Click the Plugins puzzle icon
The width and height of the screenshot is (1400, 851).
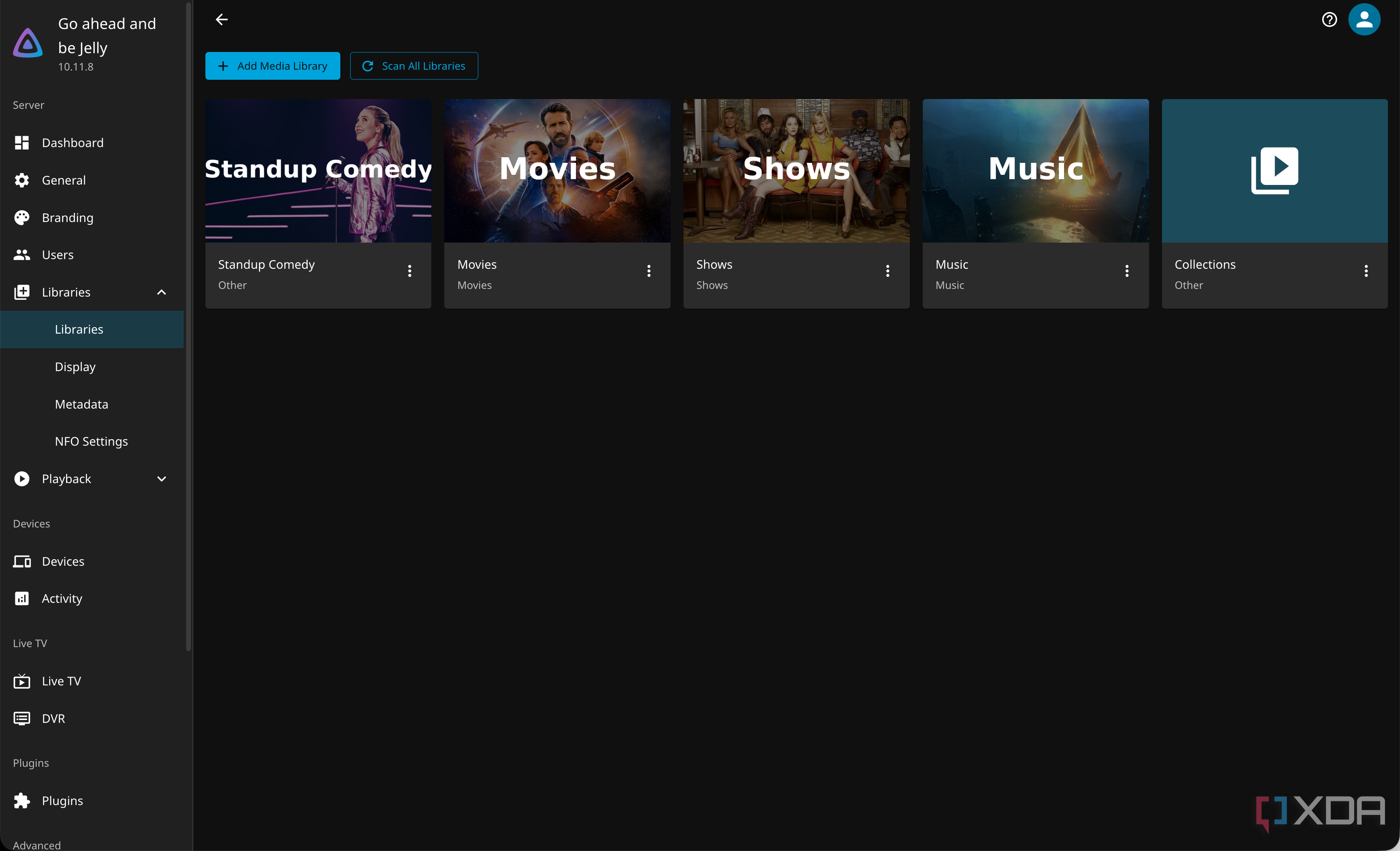click(22, 800)
